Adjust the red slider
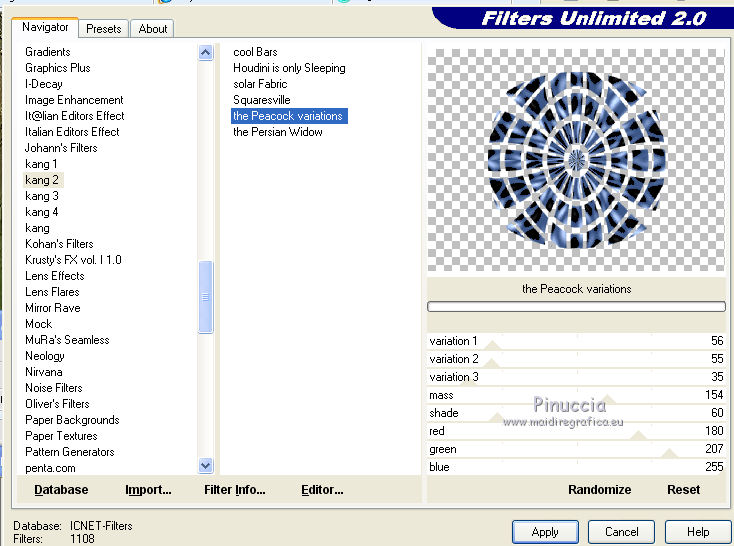 [576, 431]
